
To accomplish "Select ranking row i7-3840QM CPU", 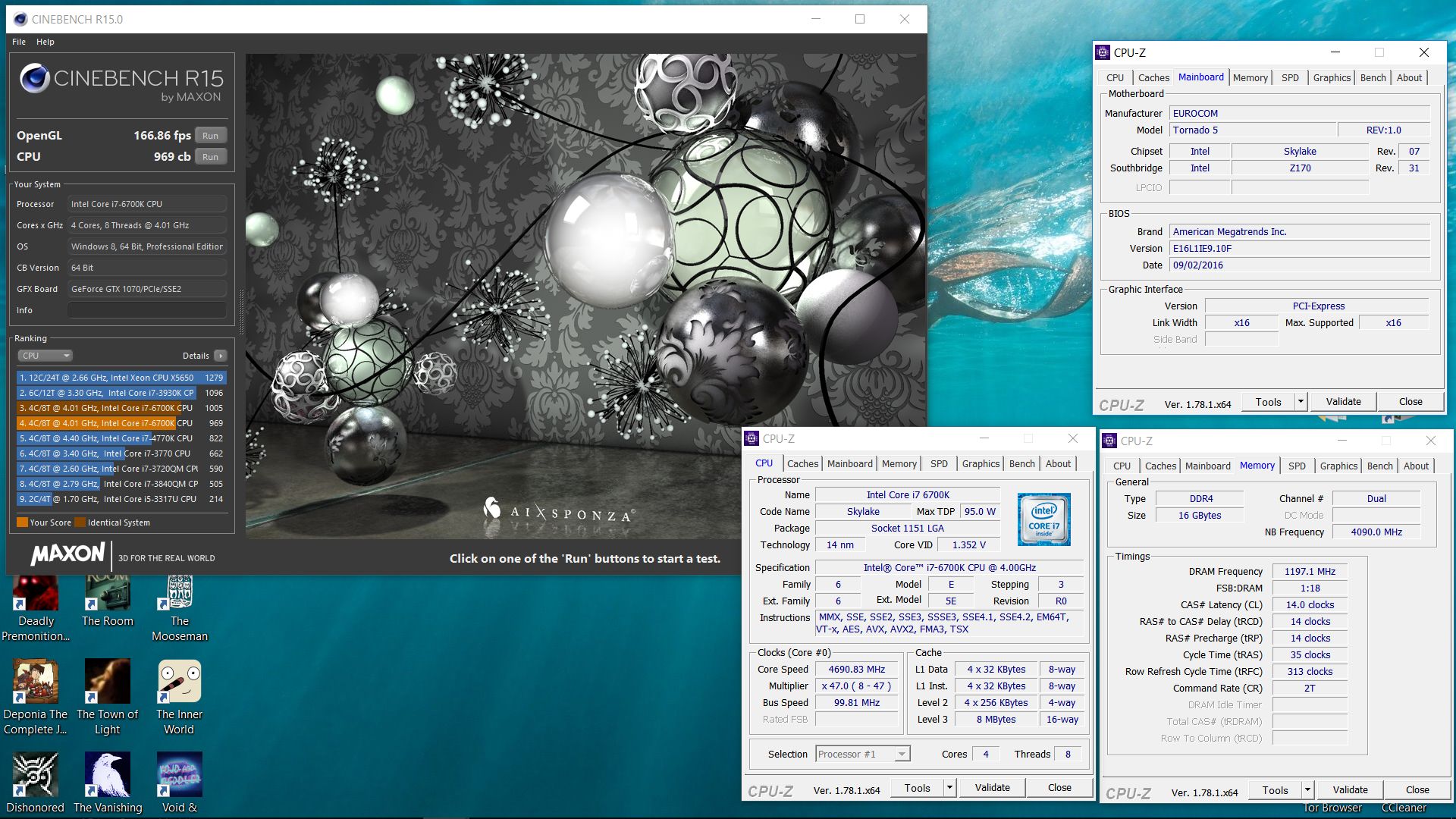I will coord(121,484).
